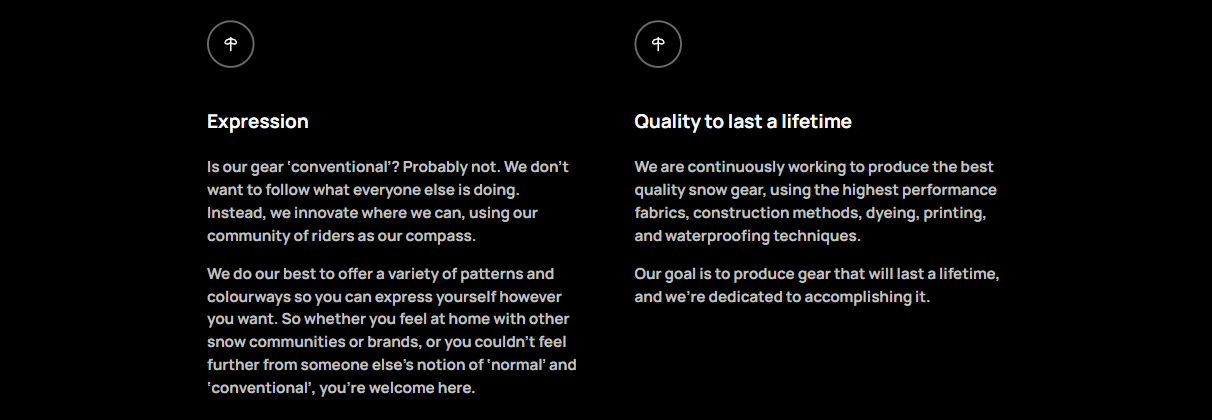Viewport: 1212px width, 420px height.
Task: Click the paragraph starting Is our gear
Action: pos(388,201)
